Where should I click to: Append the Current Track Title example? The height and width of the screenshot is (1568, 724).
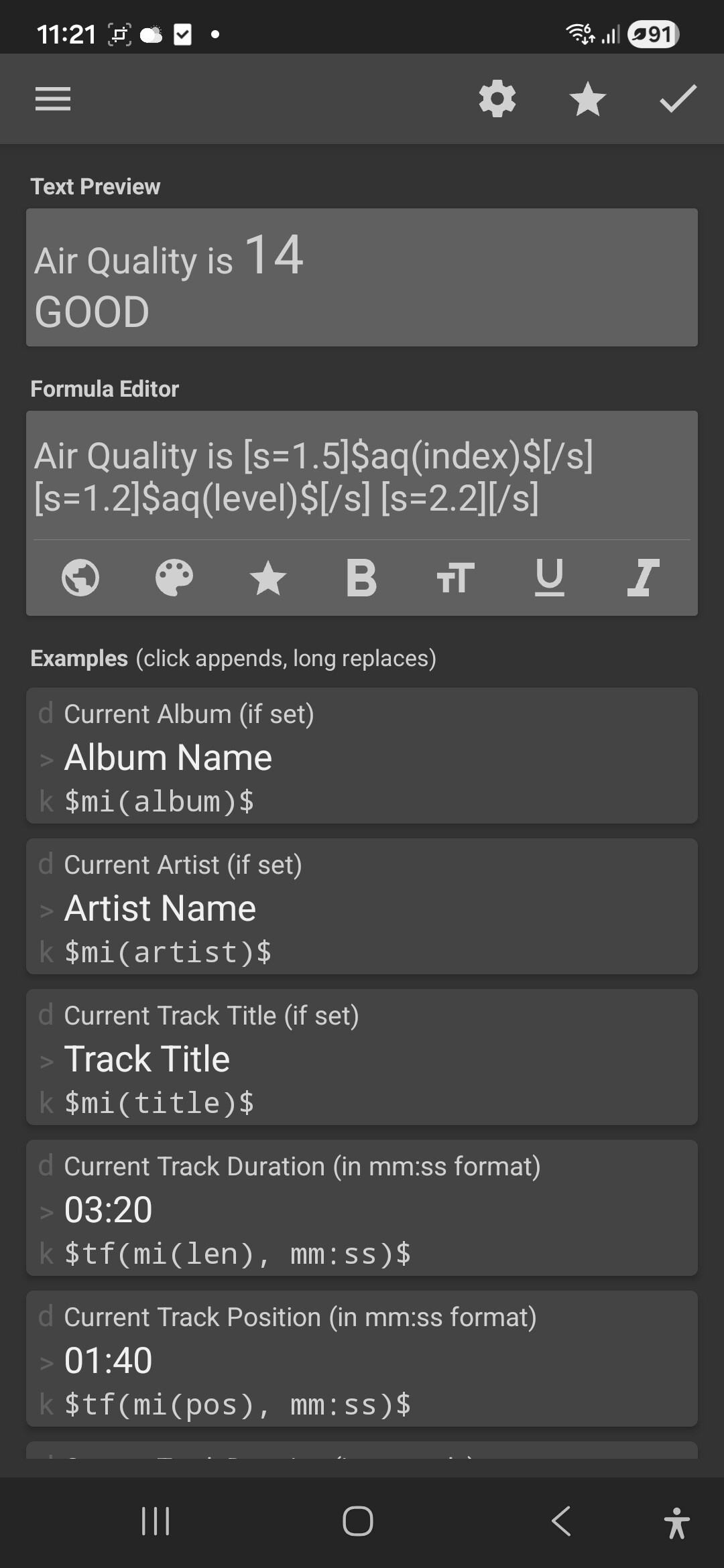[x=361, y=1057]
